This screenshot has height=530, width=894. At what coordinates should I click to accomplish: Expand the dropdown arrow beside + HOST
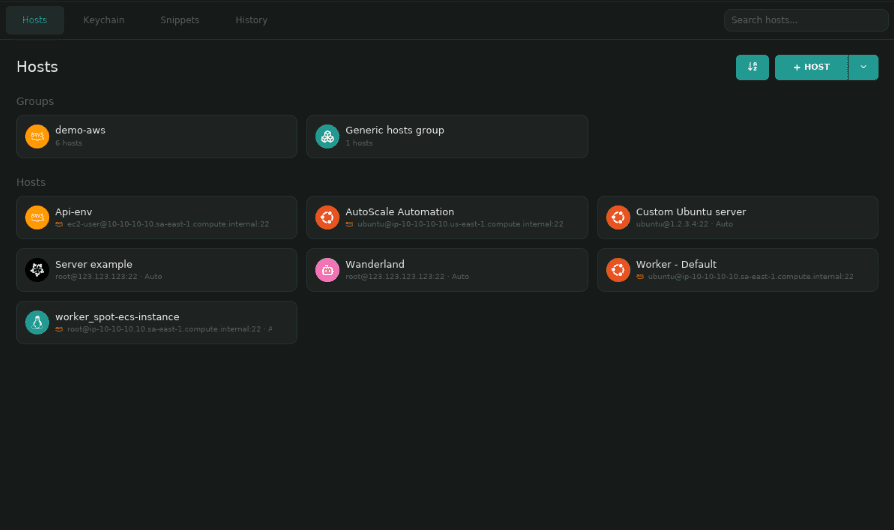coord(863,67)
